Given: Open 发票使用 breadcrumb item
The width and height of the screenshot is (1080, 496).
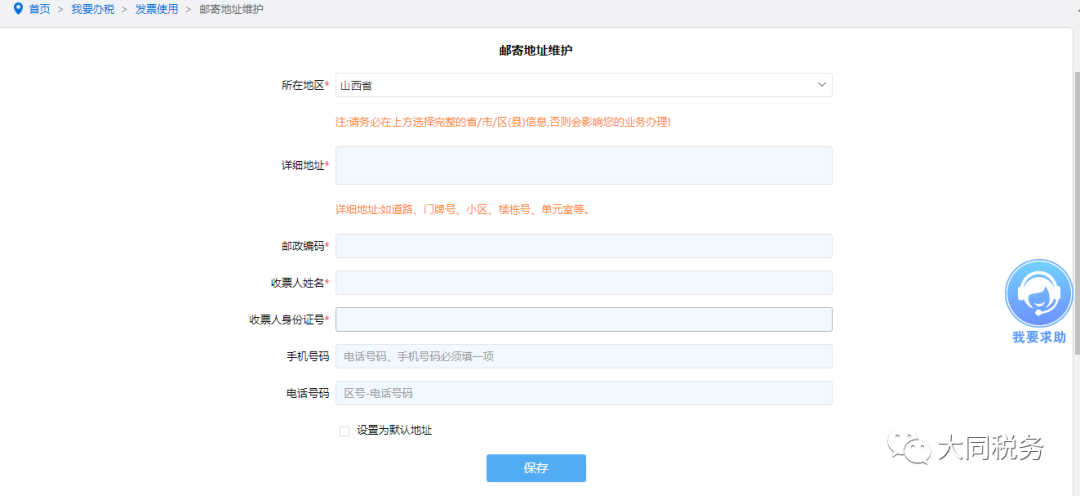Looking at the screenshot, I should pos(157,10).
